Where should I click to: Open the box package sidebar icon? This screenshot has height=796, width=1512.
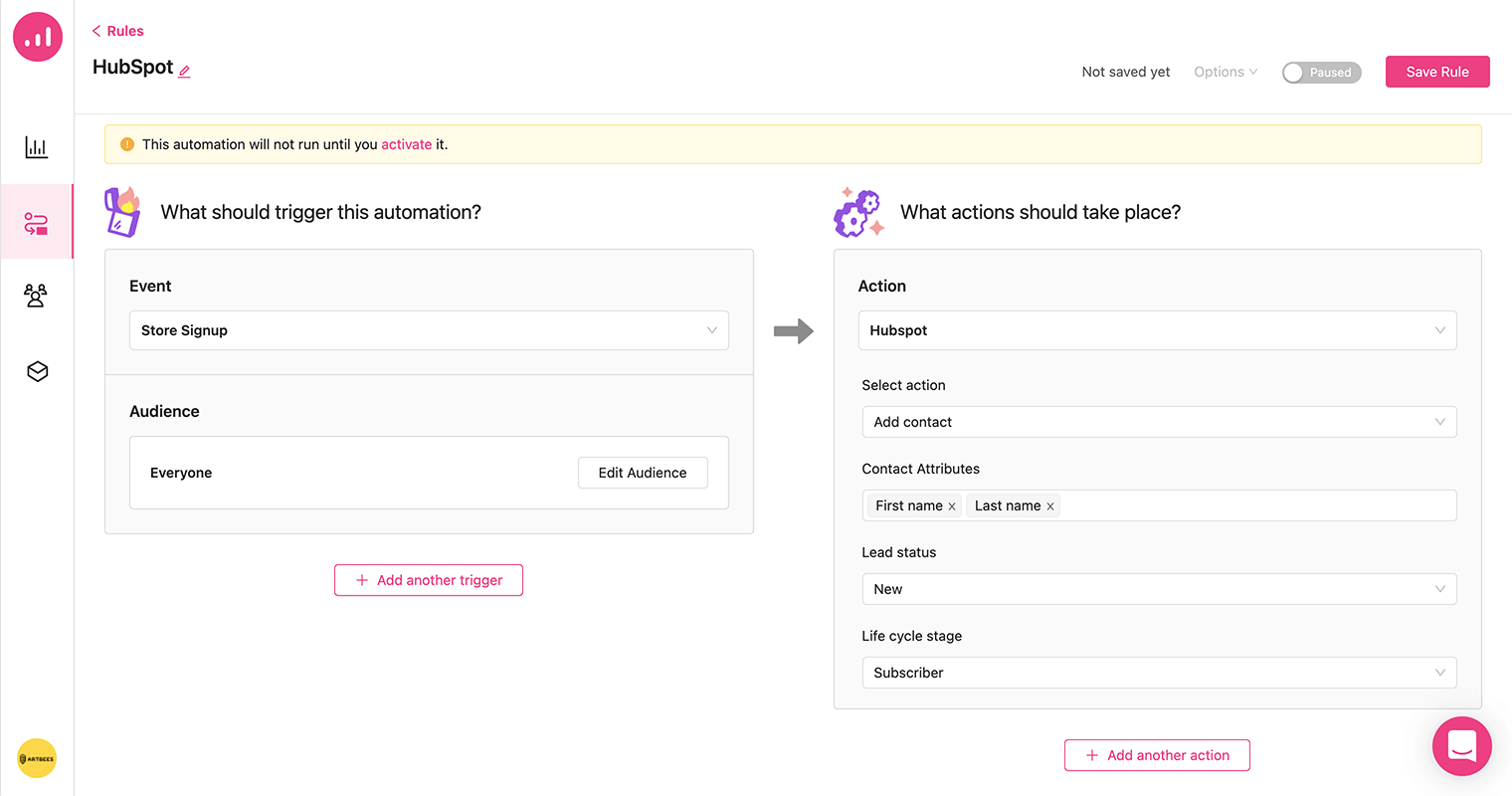coord(37,371)
